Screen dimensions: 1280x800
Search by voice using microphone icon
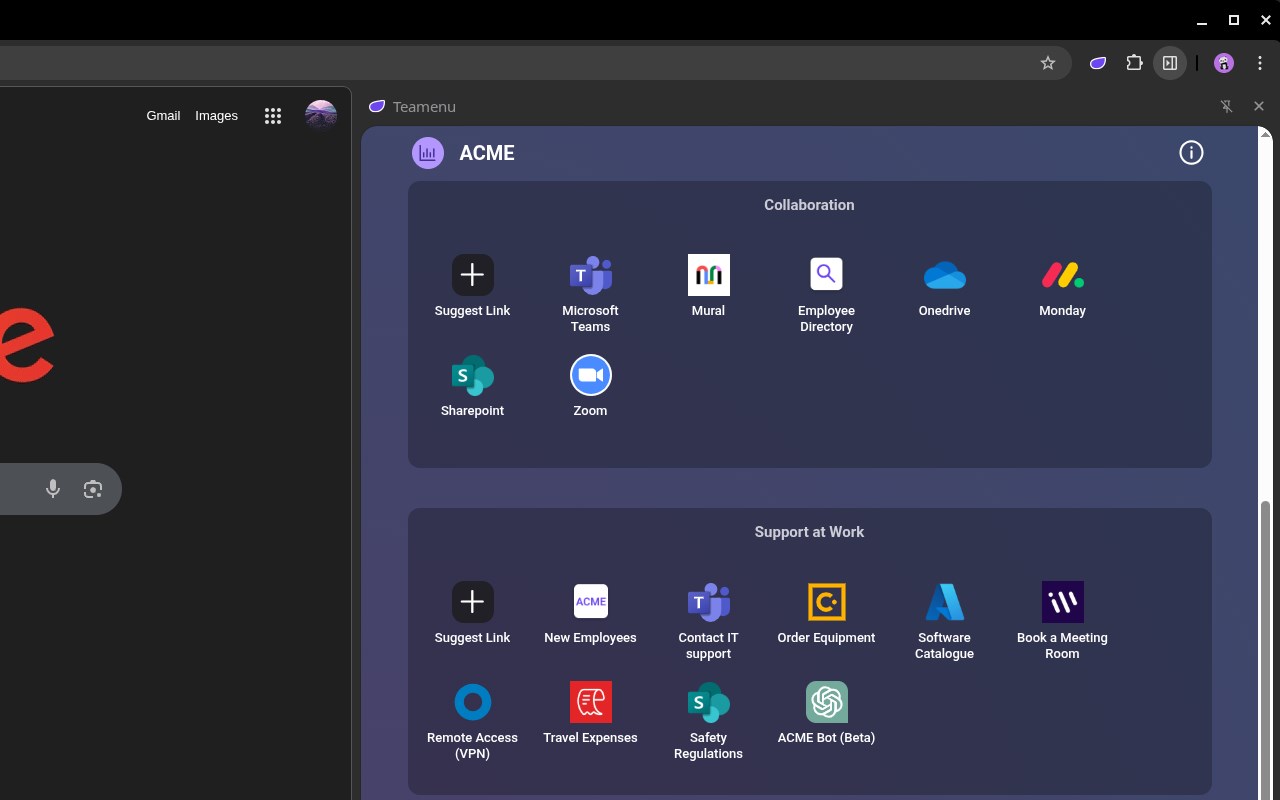[53, 489]
